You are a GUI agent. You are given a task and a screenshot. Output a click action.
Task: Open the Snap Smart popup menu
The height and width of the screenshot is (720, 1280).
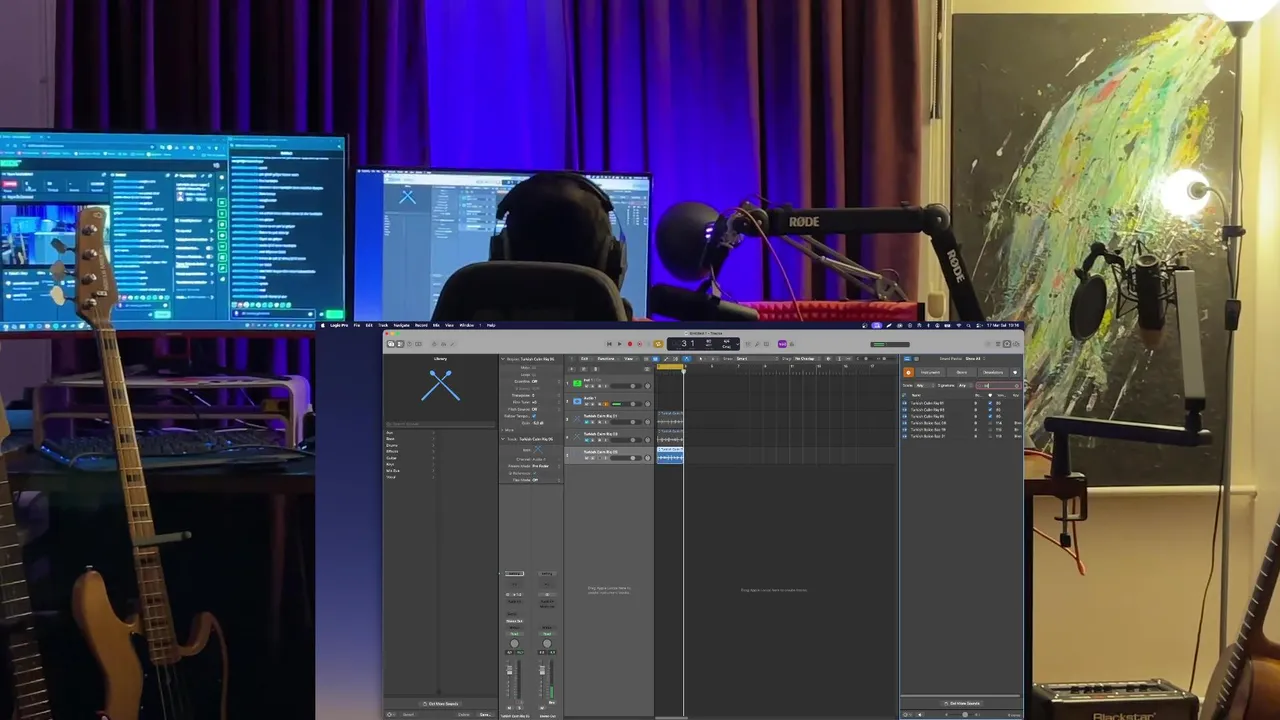(757, 359)
